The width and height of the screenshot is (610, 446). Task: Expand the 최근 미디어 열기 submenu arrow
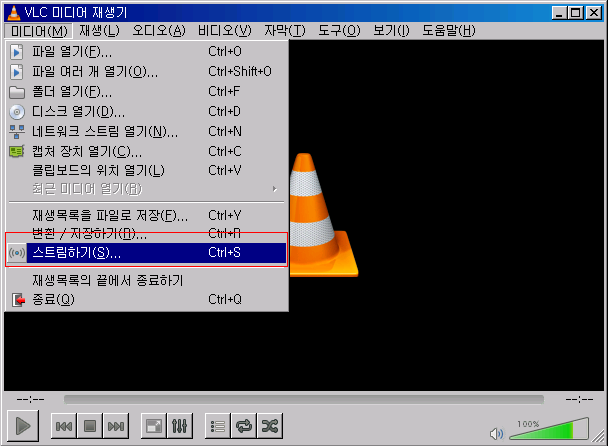click(275, 189)
